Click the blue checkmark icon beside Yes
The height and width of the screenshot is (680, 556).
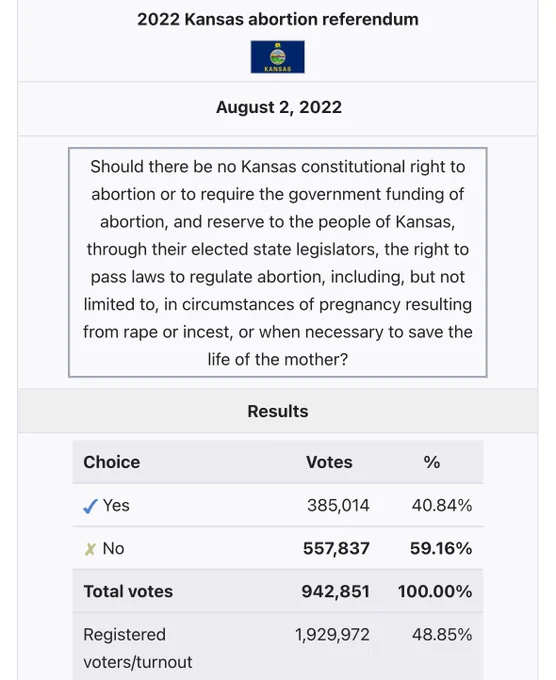90,506
